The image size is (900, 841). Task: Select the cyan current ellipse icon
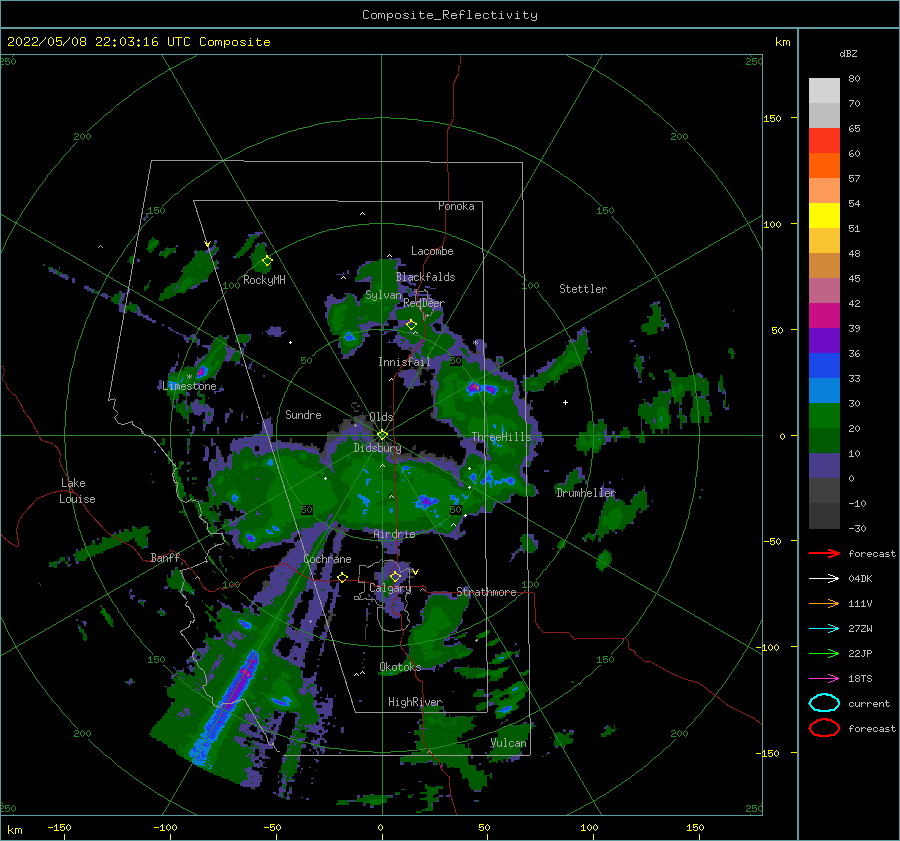click(x=824, y=703)
